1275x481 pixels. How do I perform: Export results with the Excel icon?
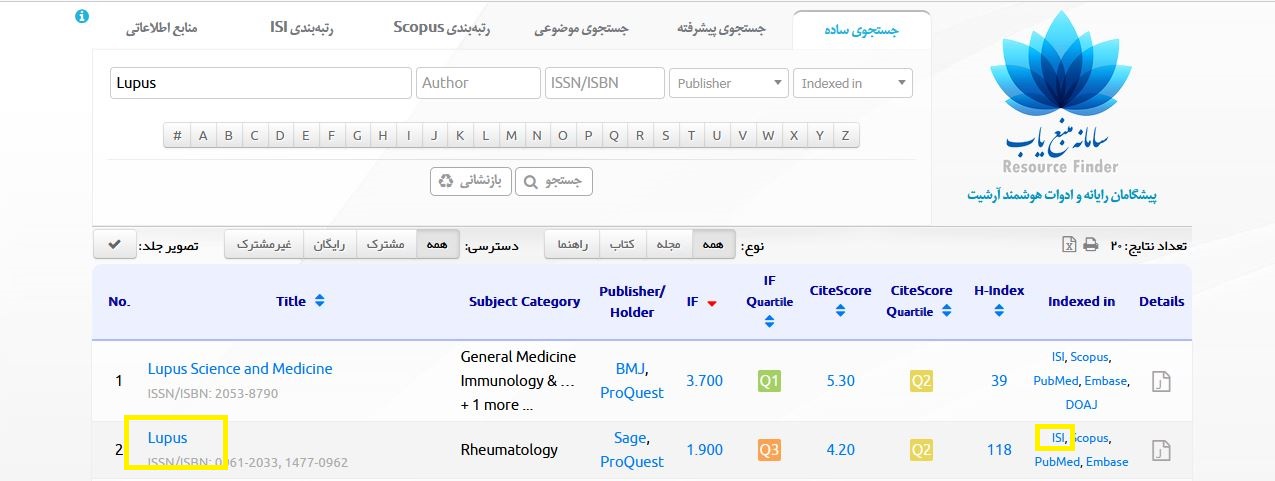pyautogui.click(x=1069, y=245)
